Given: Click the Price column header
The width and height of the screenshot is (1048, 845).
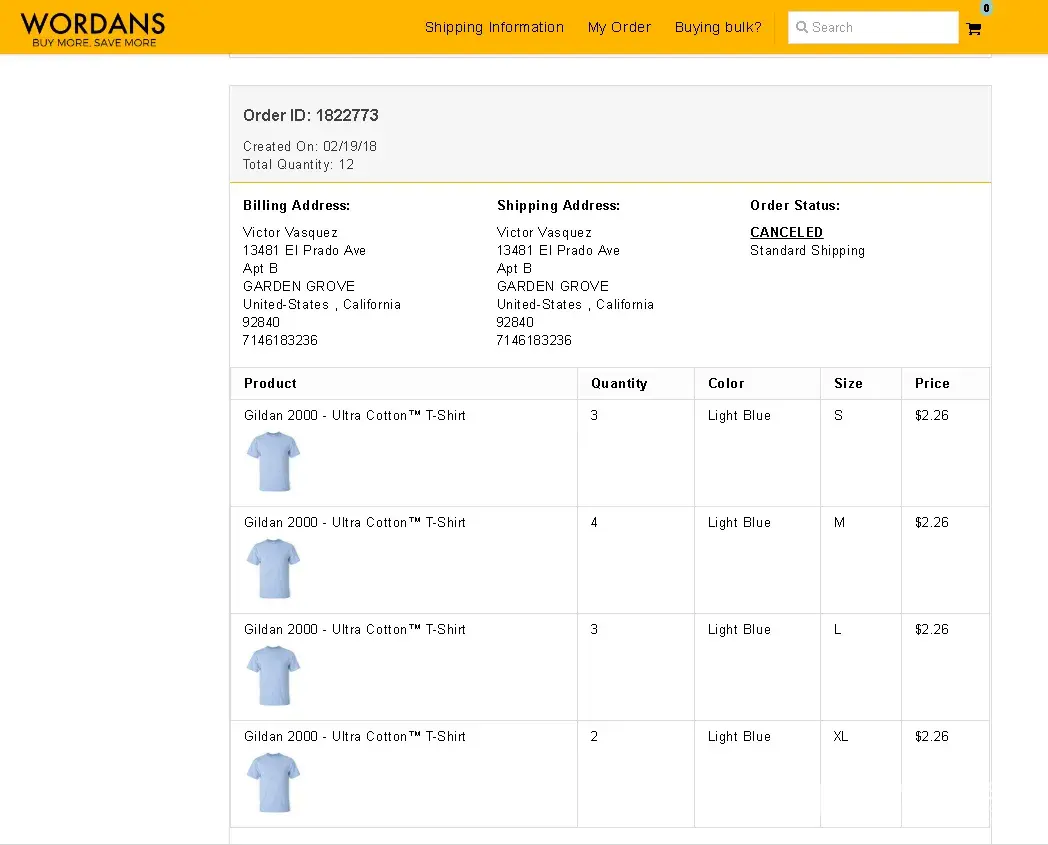Looking at the screenshot, I should [931, 383].
